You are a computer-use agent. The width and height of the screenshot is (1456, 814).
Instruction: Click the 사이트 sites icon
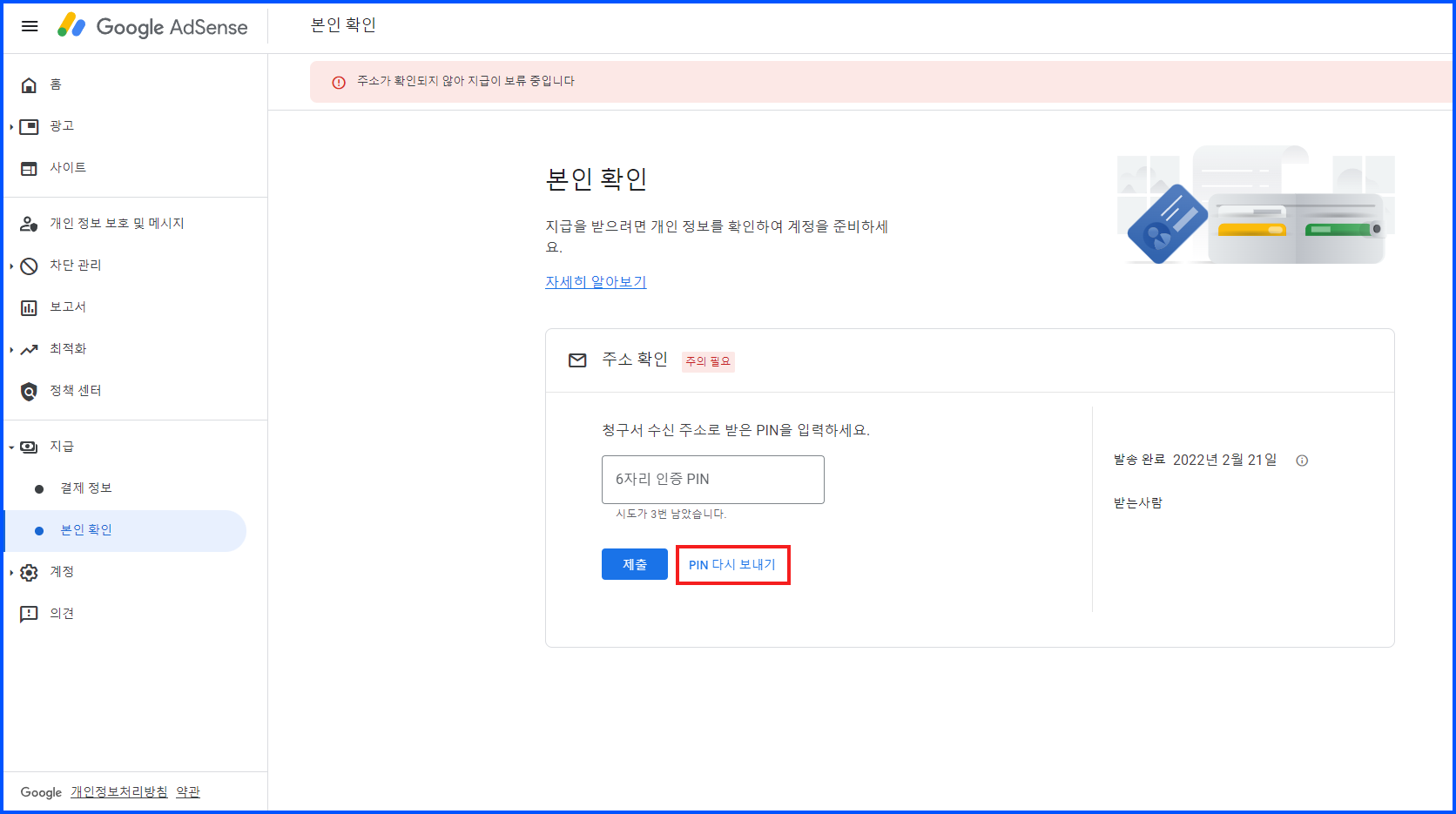[x=29, y=168]
